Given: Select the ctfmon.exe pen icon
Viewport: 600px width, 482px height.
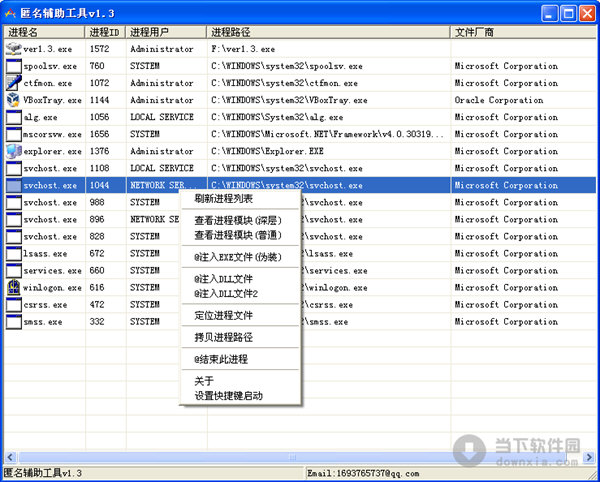Looking at the screenshot, I should coord(14,83).
